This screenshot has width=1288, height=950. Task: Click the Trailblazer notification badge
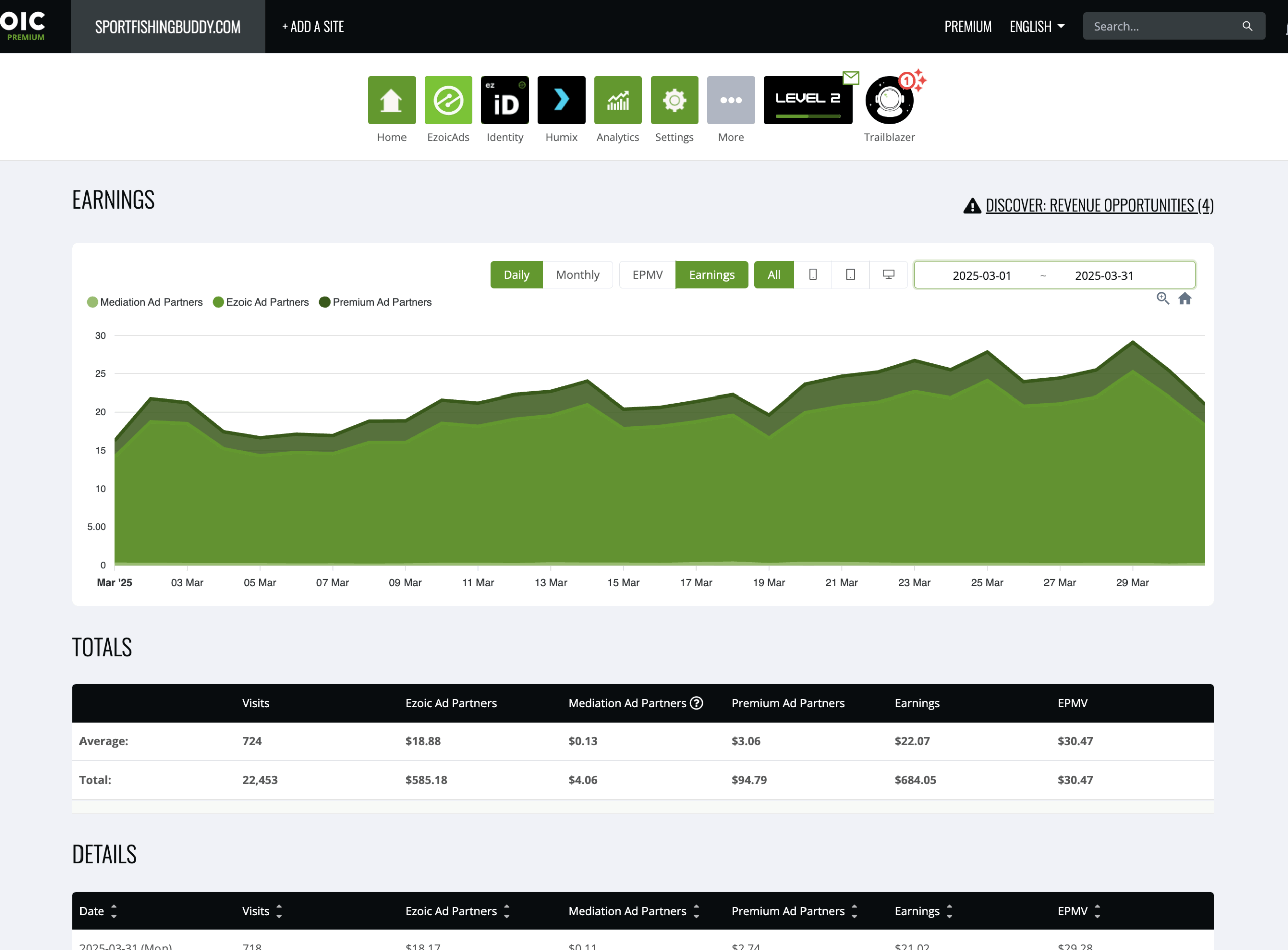(906, 81)
